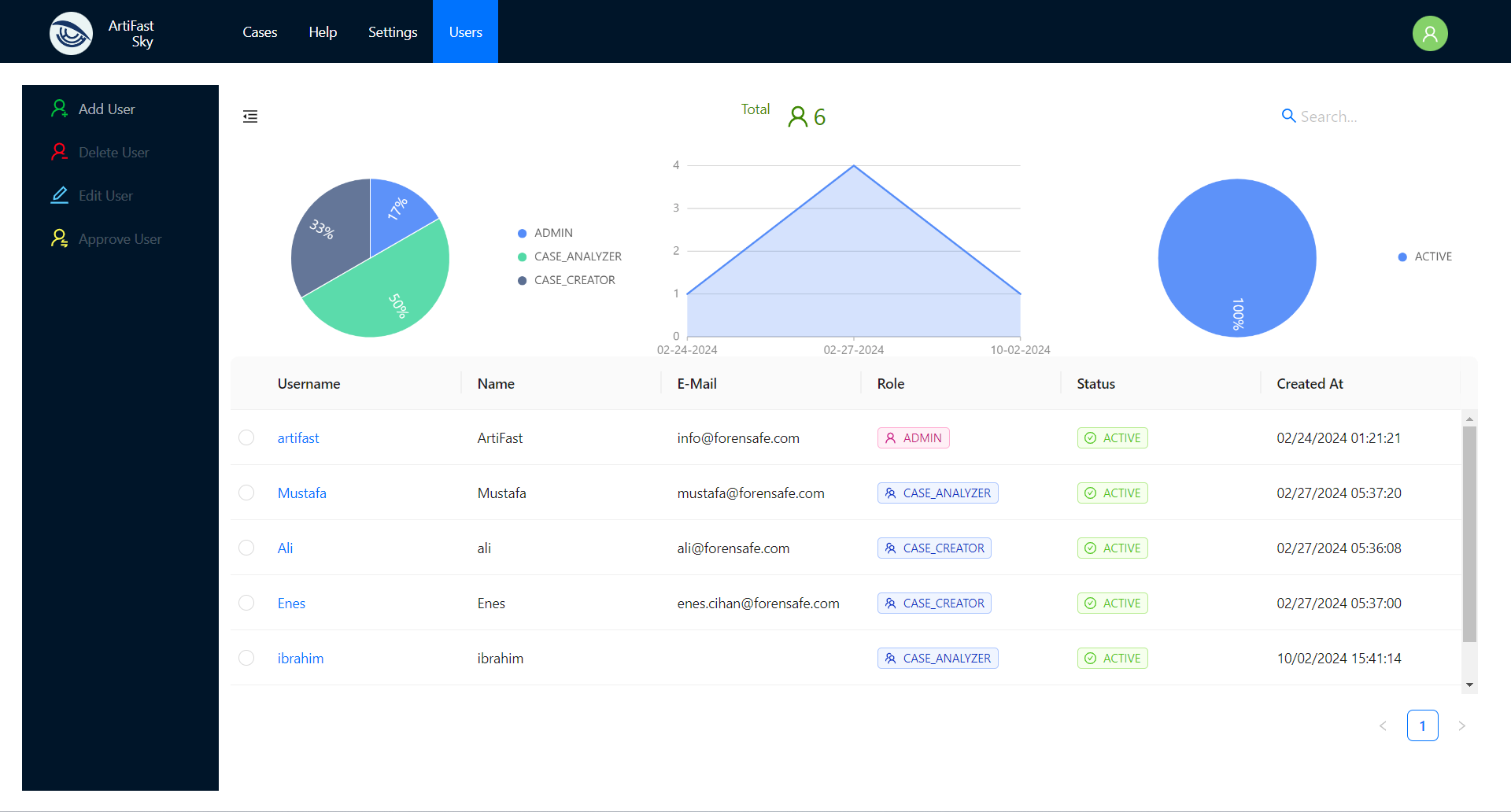
Task: Click the Approve User icon
Action: pyautogui.click(x=59, y=238)
